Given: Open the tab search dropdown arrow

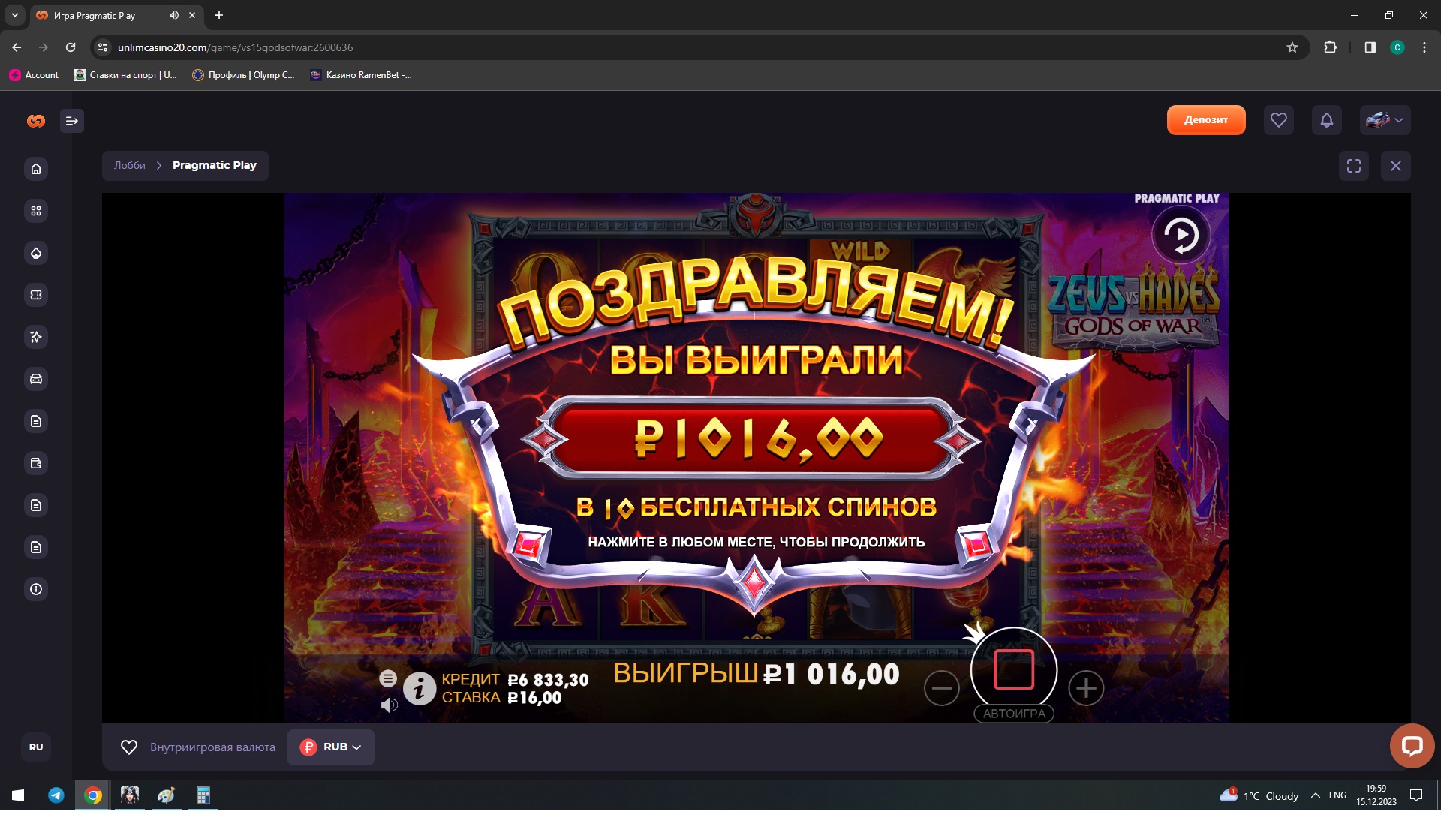Looking at the screenshot, I should coord(14,15).
